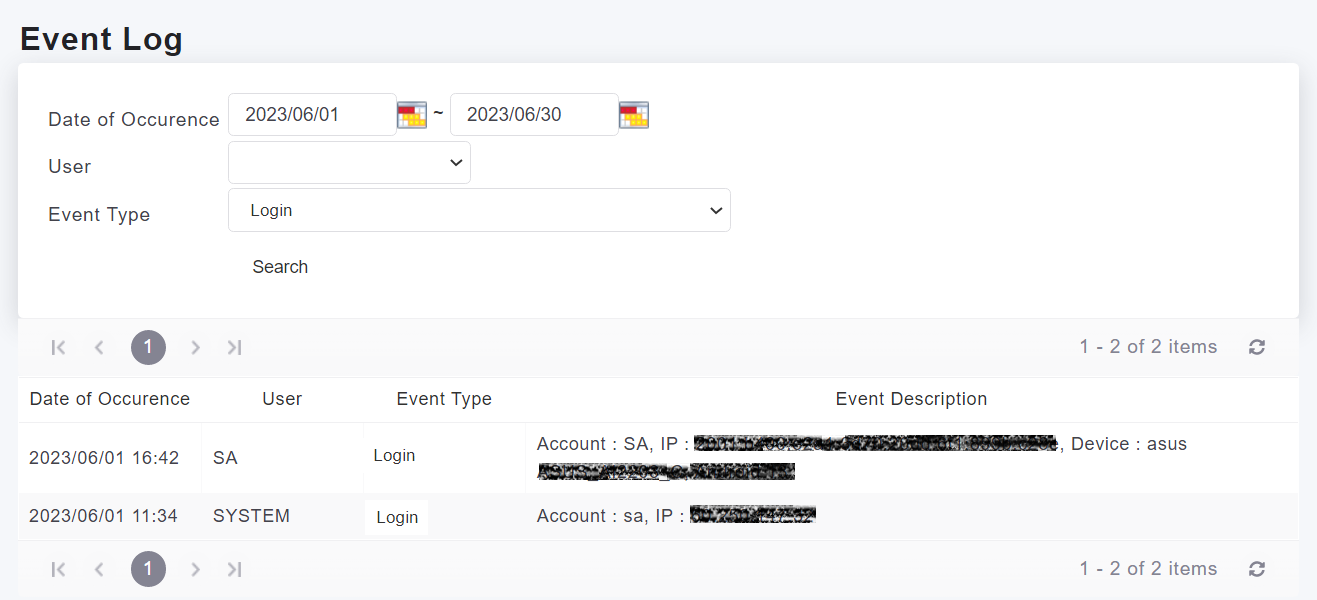
Task: Go to next page in top pager
Action: click(195, 347)
